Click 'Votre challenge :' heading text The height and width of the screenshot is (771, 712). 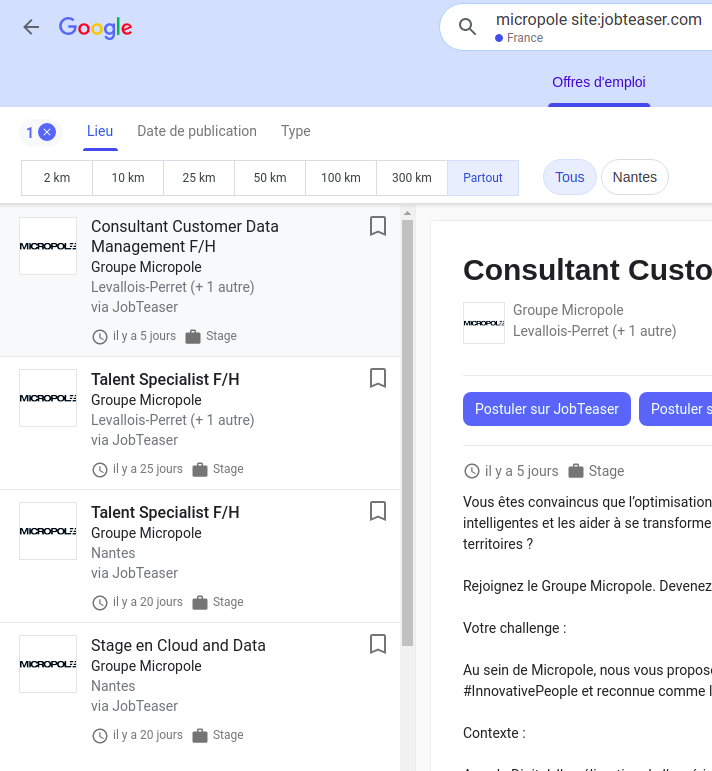click(515, 628)
